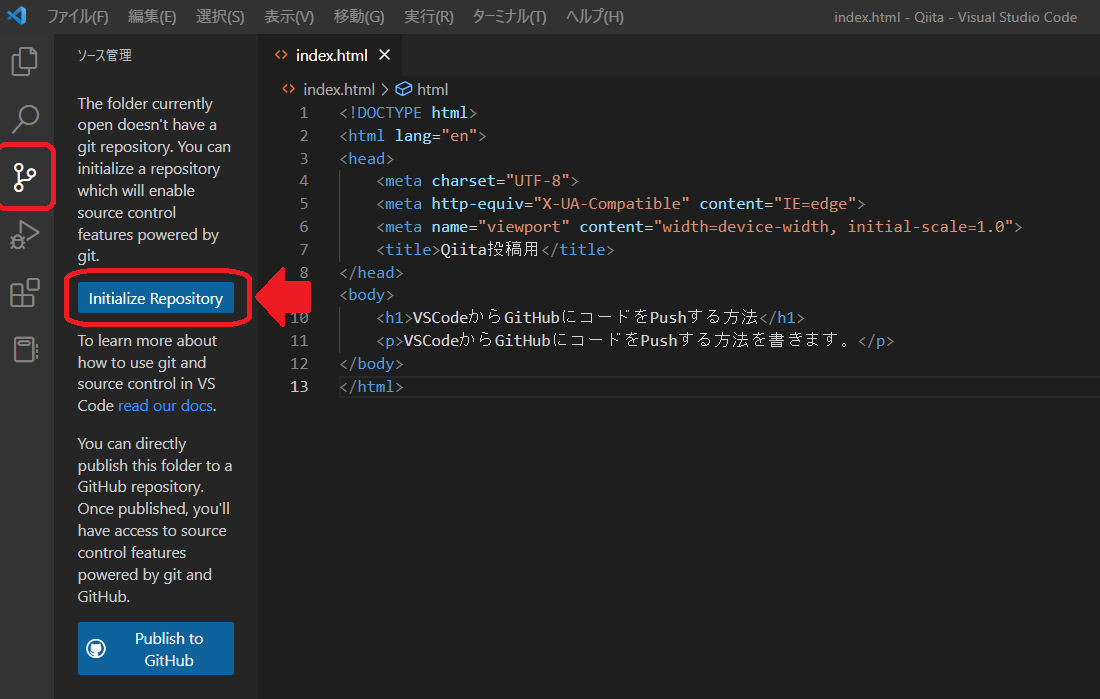Click the <!DOCTYPE html> line
This screenshot has width=1100, height=699.
(408, 112)
